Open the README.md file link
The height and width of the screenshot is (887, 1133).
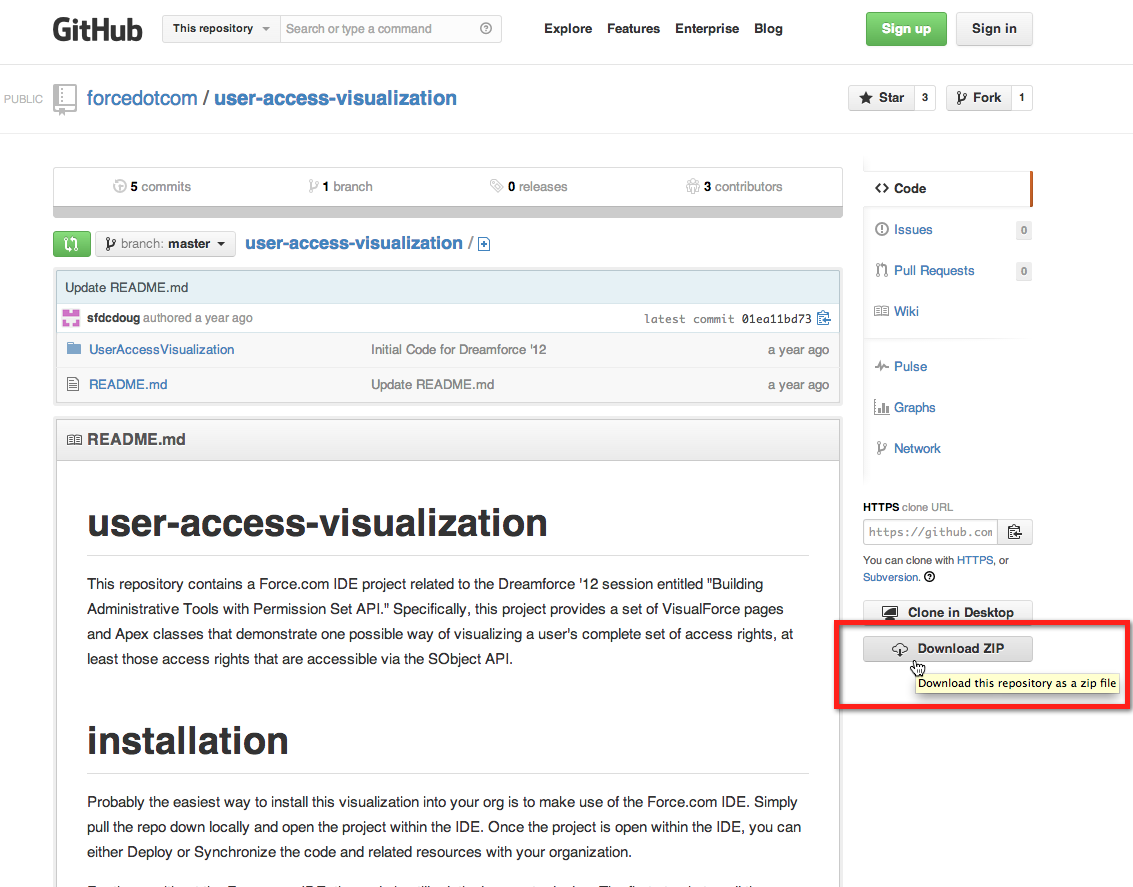pos(128,385)
